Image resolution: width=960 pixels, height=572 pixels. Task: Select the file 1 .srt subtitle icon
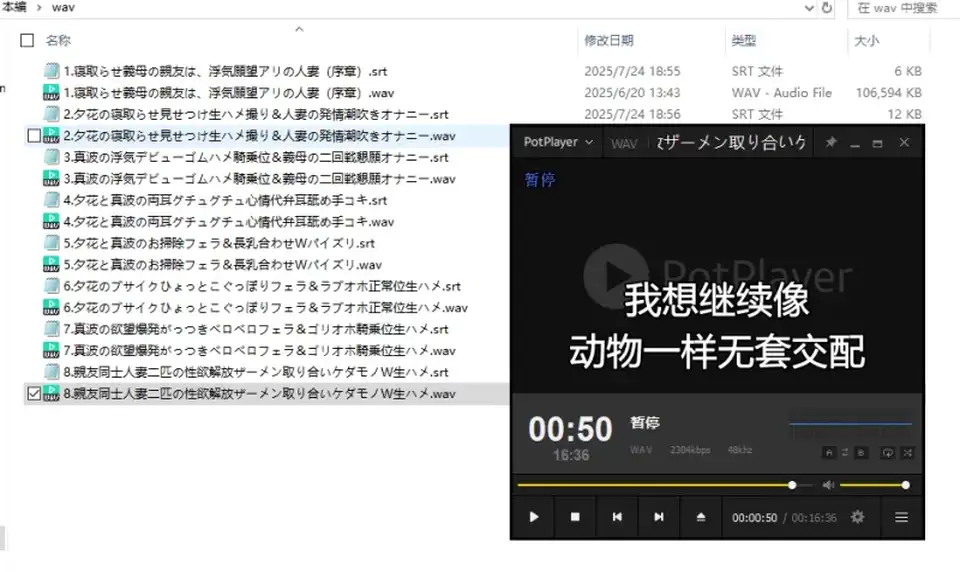coord(51,71)
